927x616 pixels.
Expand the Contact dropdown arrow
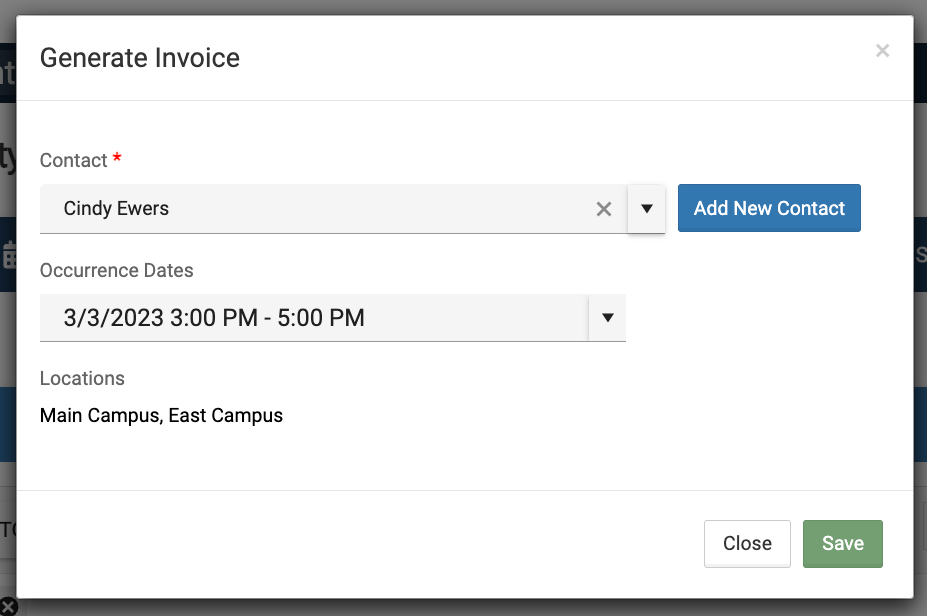tap(647, 209)
